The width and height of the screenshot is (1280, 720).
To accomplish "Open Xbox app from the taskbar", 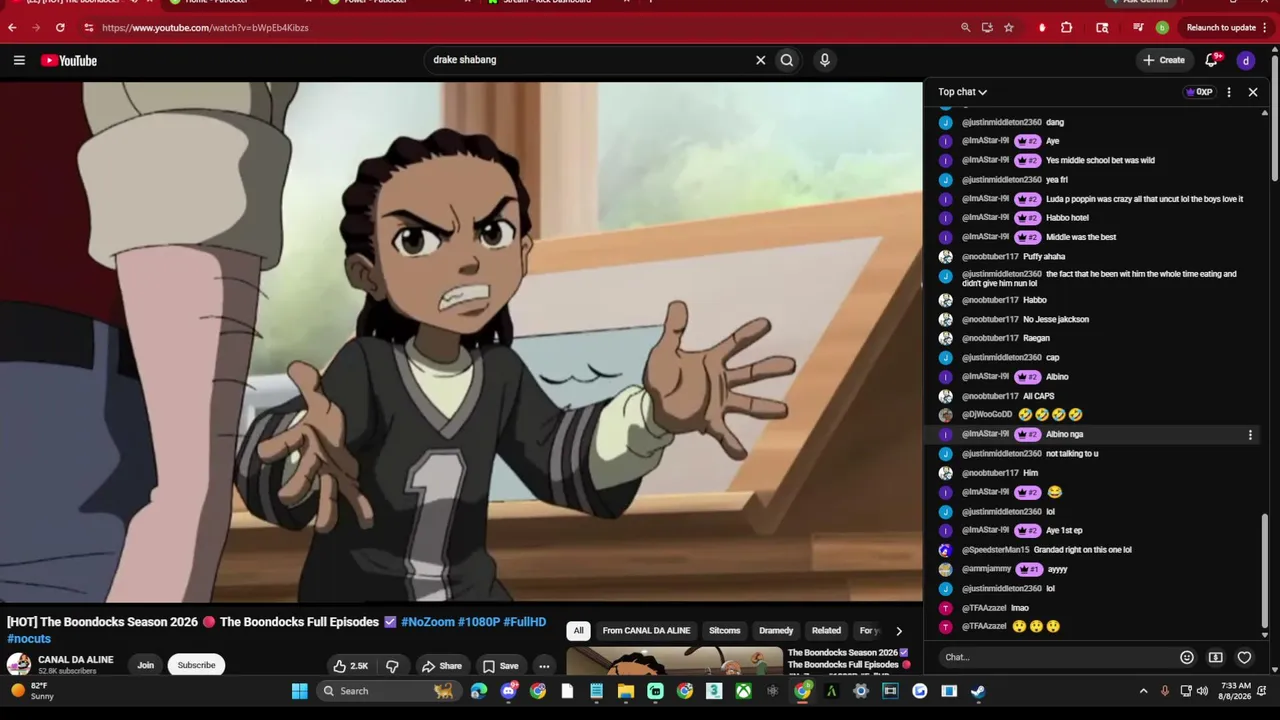I will pyautogui.click(x=743, y=691).
